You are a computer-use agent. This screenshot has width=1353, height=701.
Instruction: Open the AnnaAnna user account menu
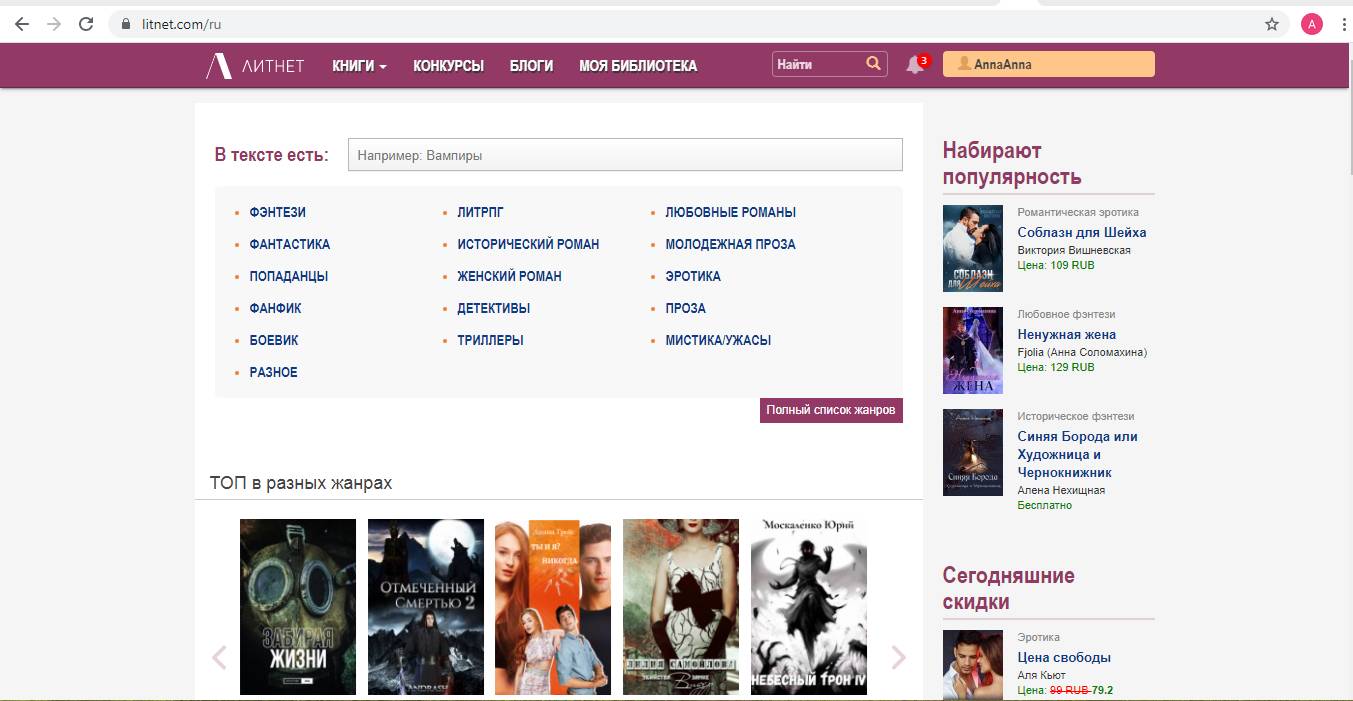[x=1048, y=64]
